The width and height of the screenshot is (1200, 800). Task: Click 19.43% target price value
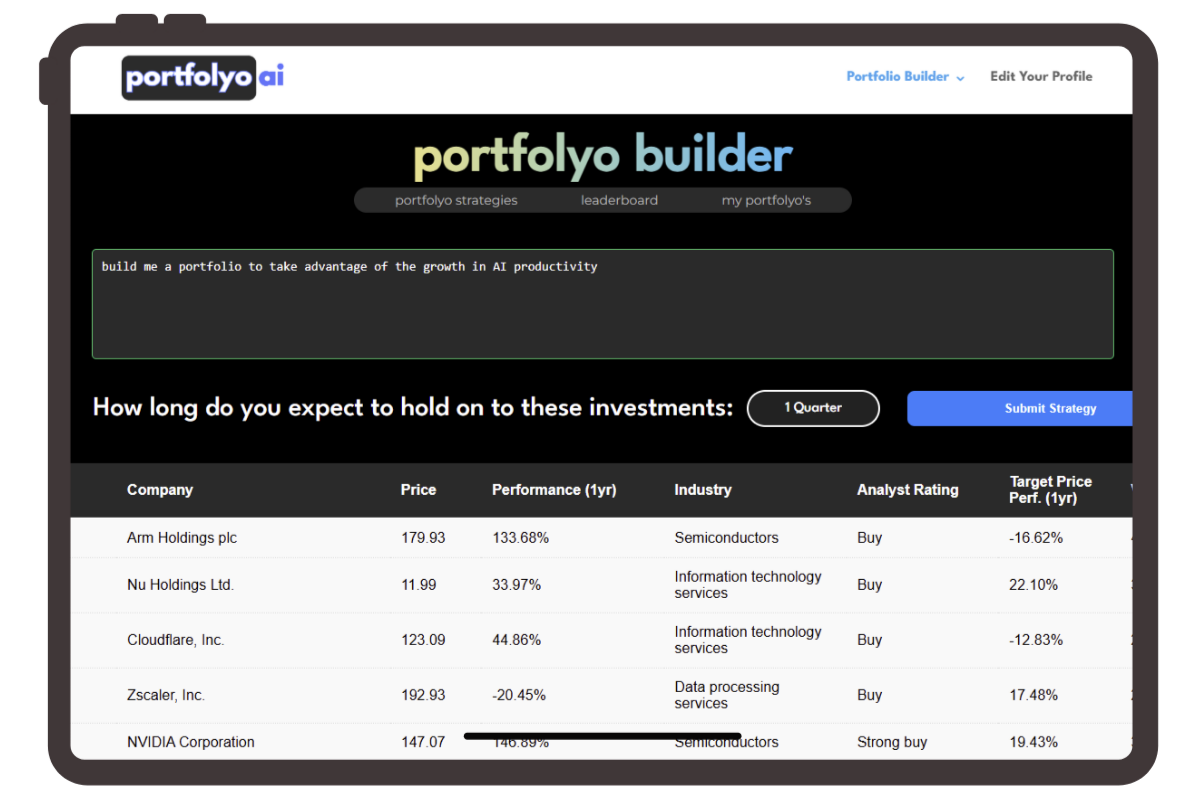(x=1033, y=742)
